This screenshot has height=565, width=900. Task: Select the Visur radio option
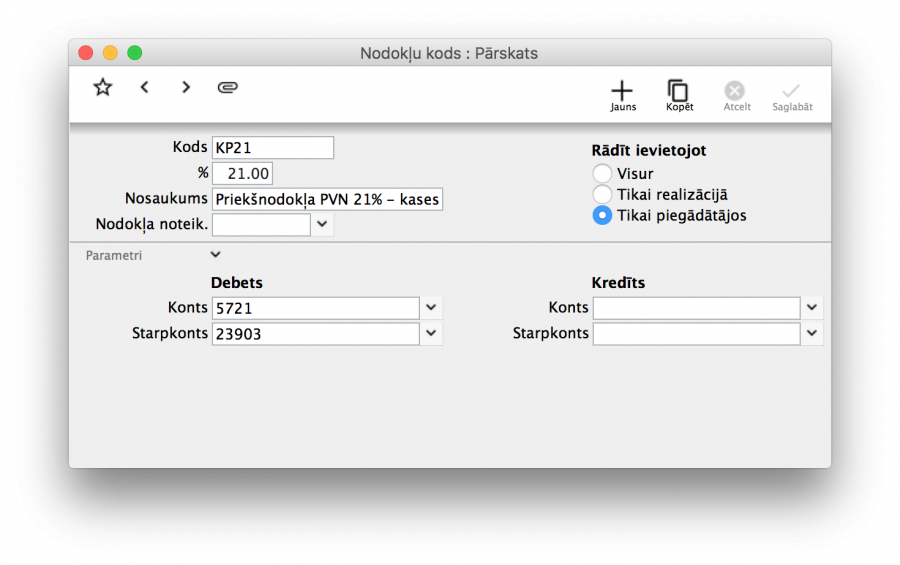click(602, 174)
